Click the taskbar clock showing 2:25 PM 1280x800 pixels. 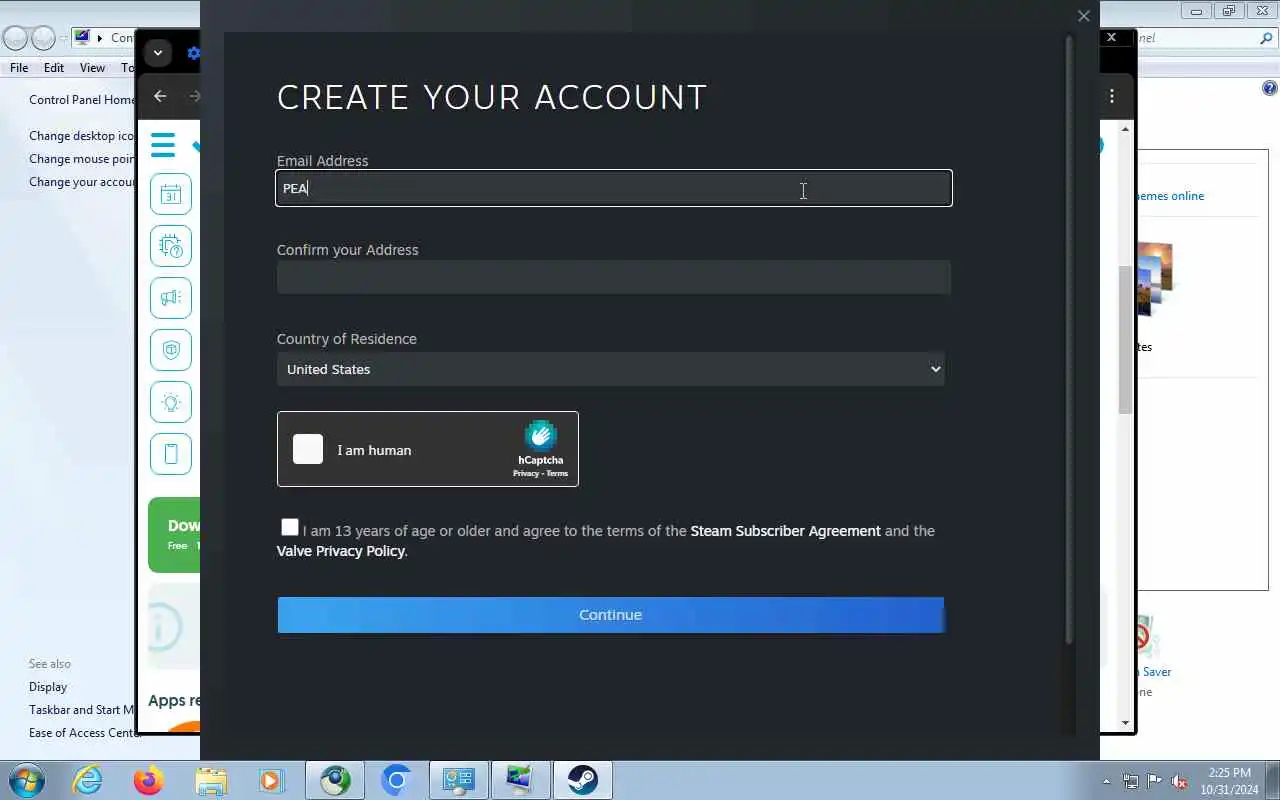click(x=1229, y=780)
